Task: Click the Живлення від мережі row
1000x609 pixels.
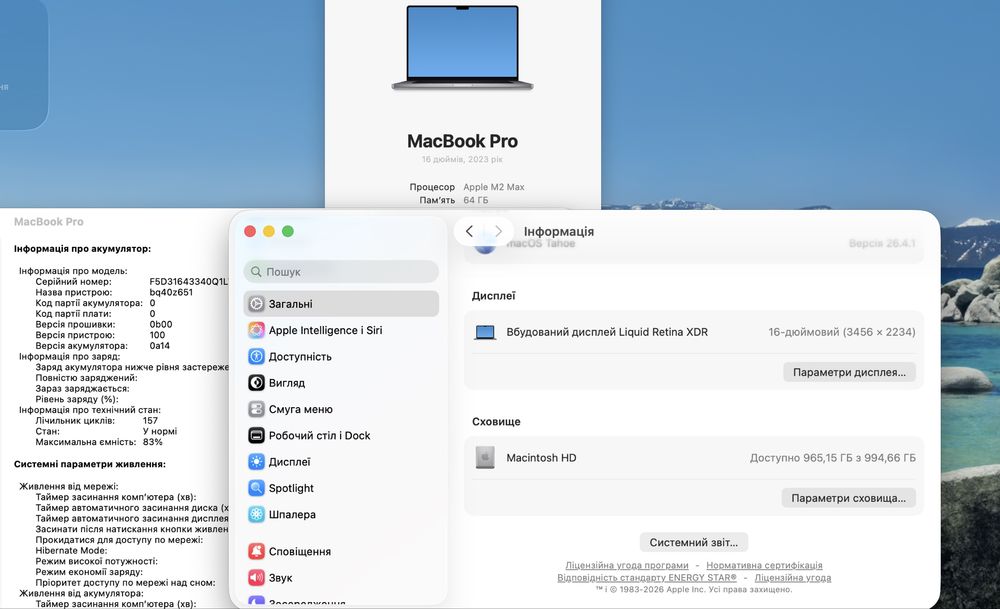Action: point(68,486)
